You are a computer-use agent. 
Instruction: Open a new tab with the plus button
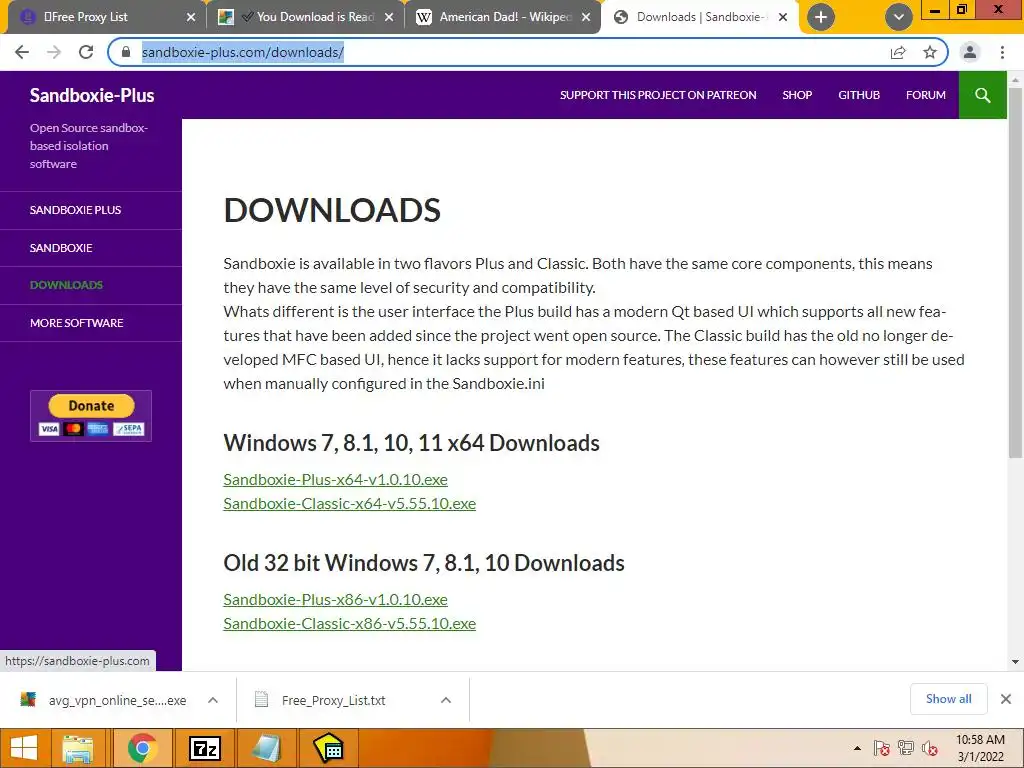[821, 17]
